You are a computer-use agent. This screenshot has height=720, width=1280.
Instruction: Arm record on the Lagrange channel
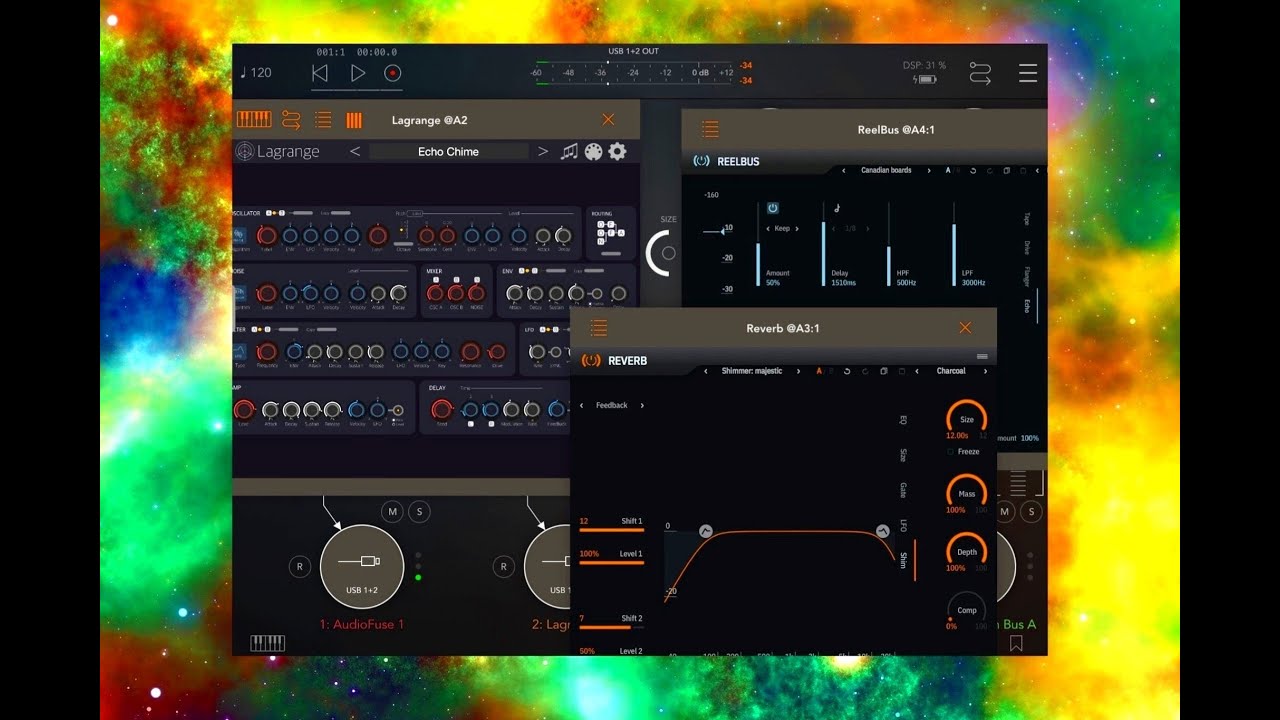click(503, 567)
